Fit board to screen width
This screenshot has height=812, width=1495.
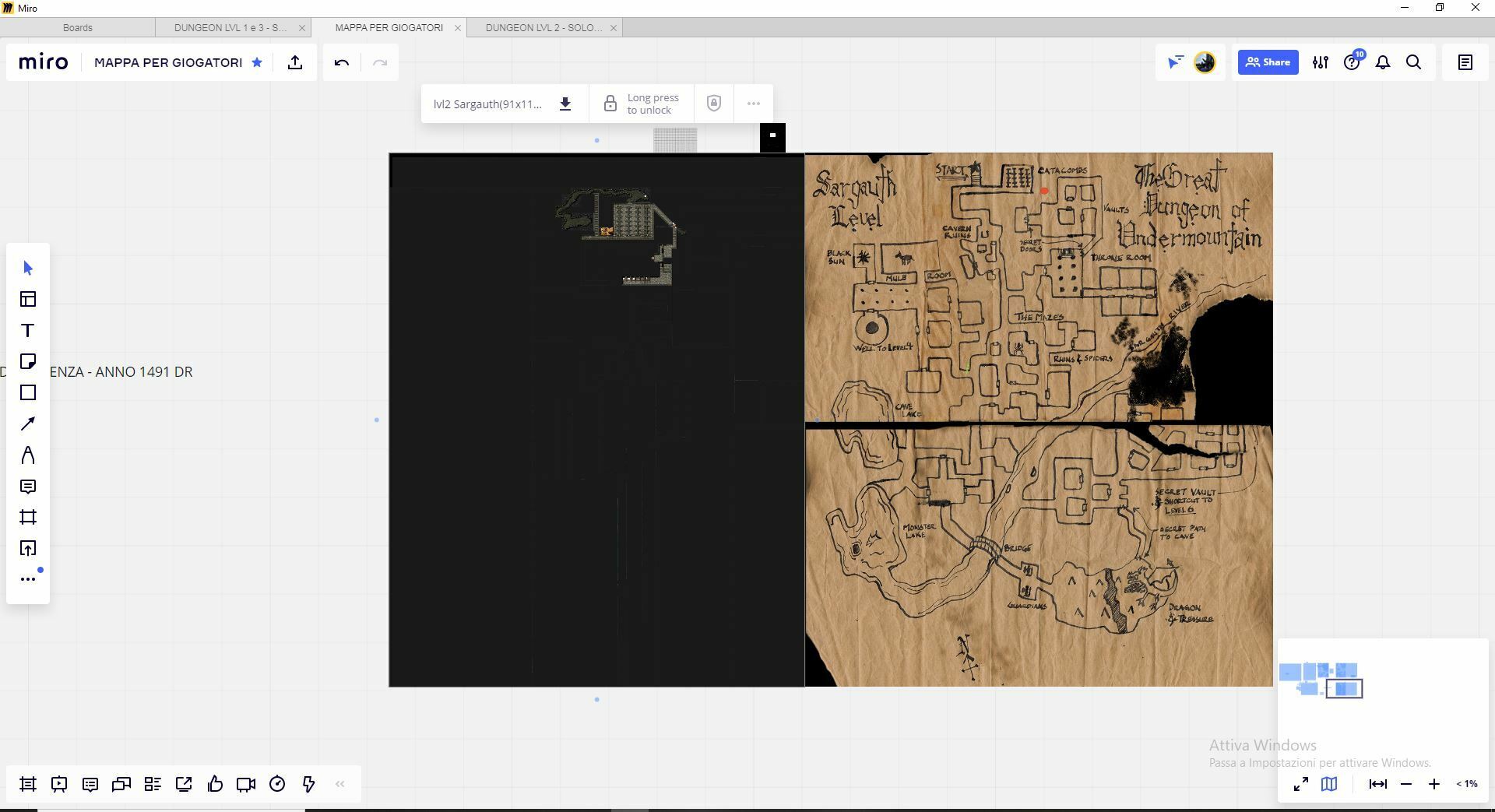(1378, 784)
